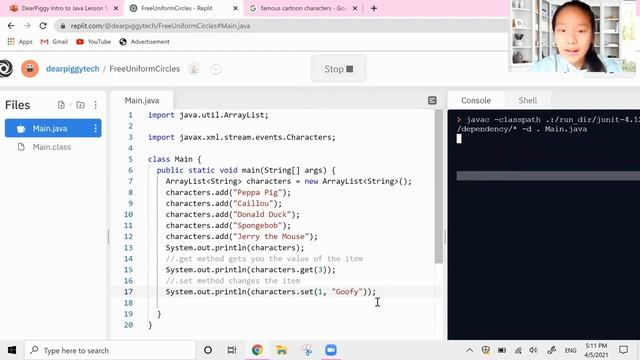Click the Windows Start button
Image resolution: width=640 pixels, height=360 pixels.
click(x=12, y=350)
